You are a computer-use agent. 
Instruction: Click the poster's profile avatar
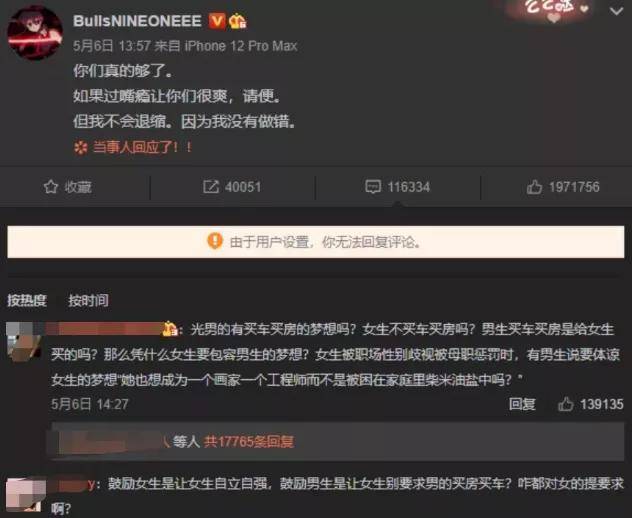coord(35,33)
